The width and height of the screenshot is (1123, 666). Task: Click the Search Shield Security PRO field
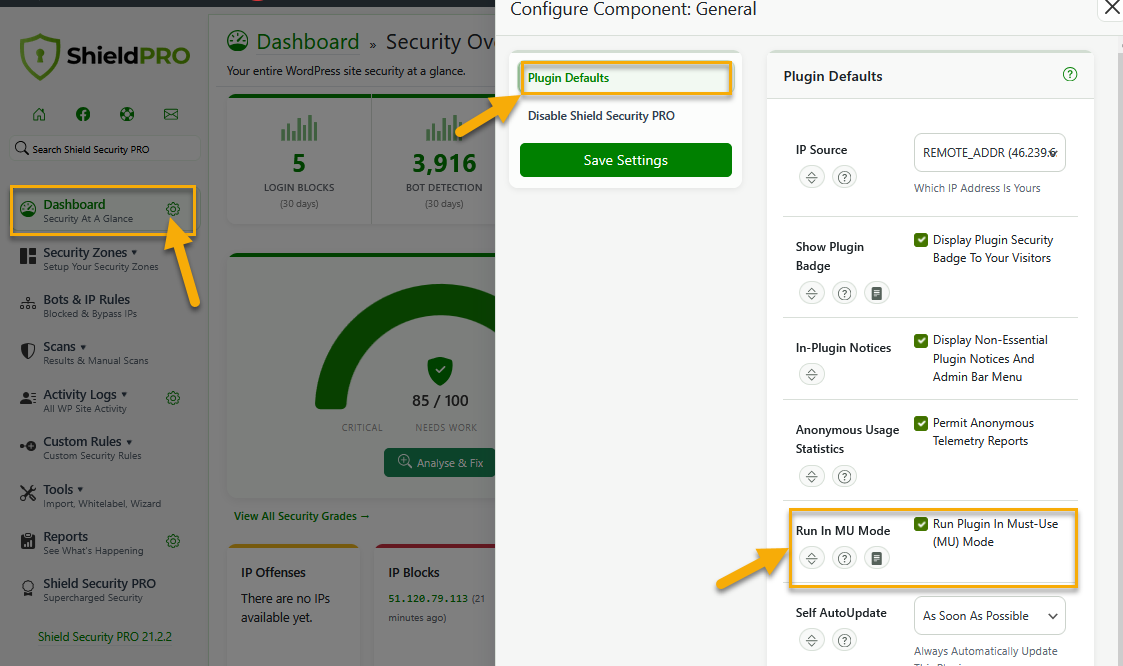[x=105, y=149]
